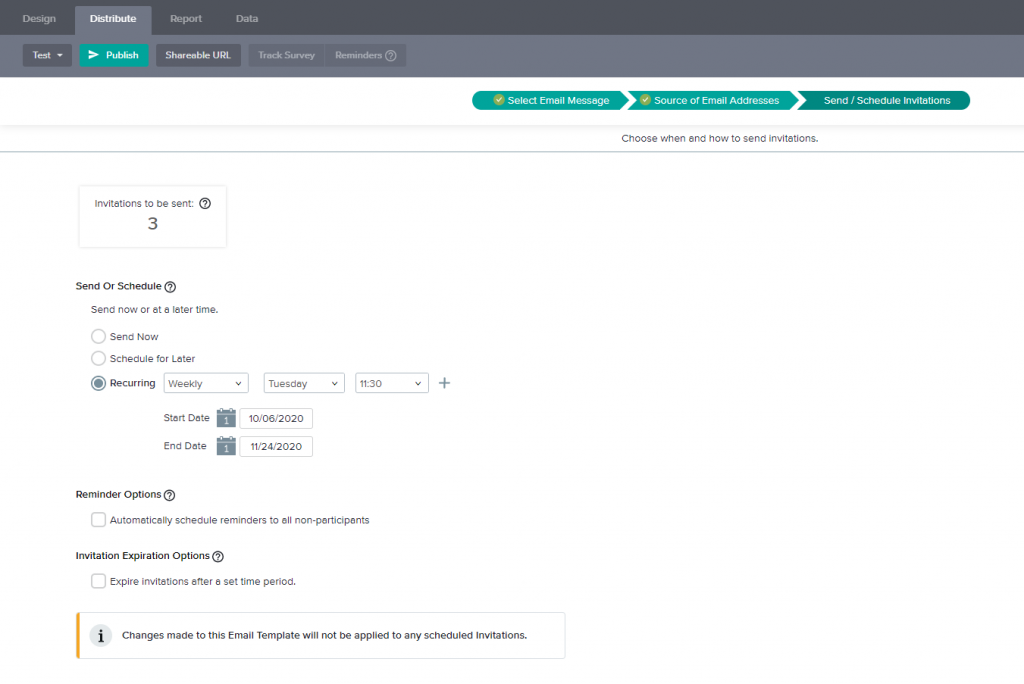Click the plus icon to add another recurrence

pyautogui.click(x=444, y=382)
